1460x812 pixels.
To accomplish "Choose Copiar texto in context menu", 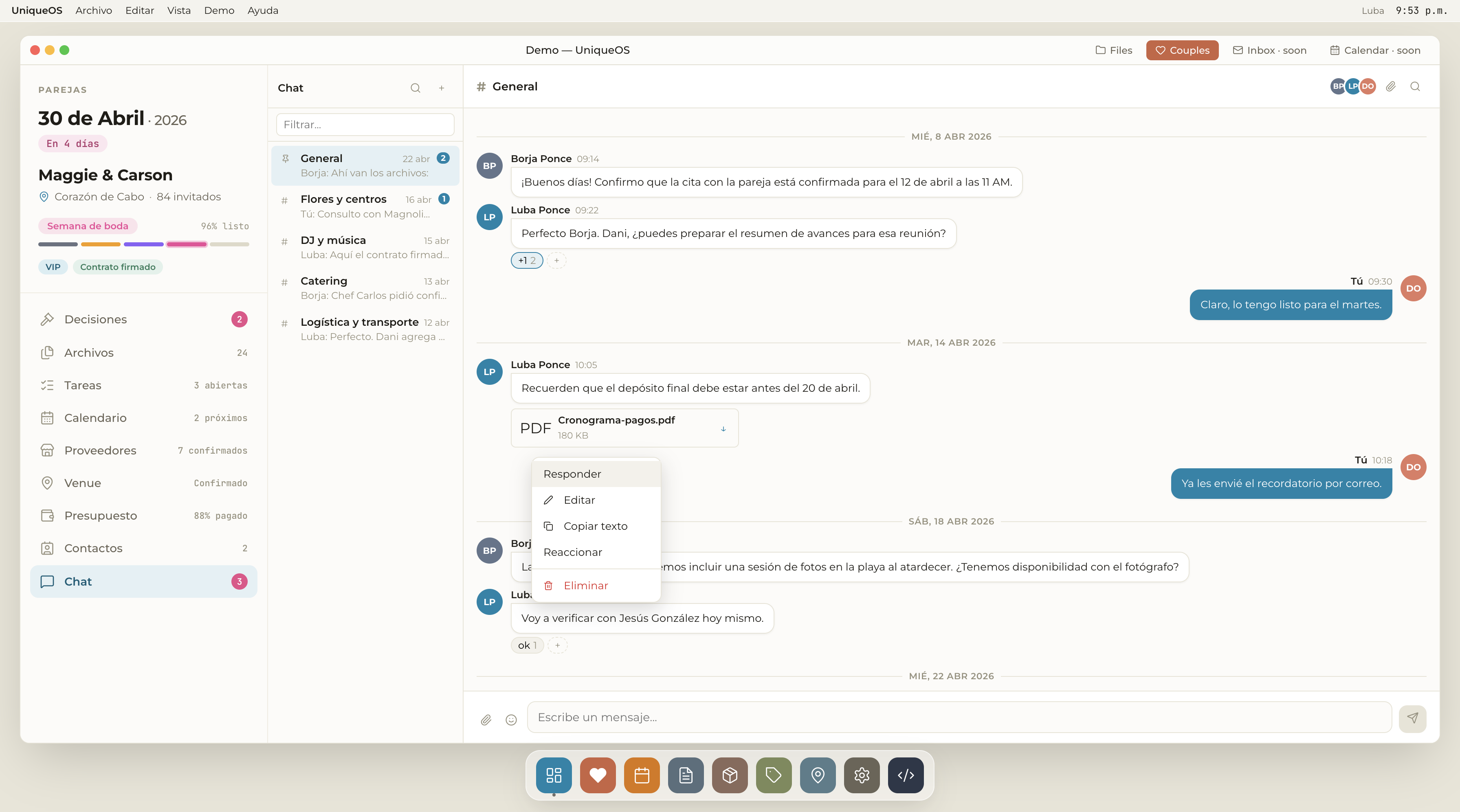I will coord(596,527).
